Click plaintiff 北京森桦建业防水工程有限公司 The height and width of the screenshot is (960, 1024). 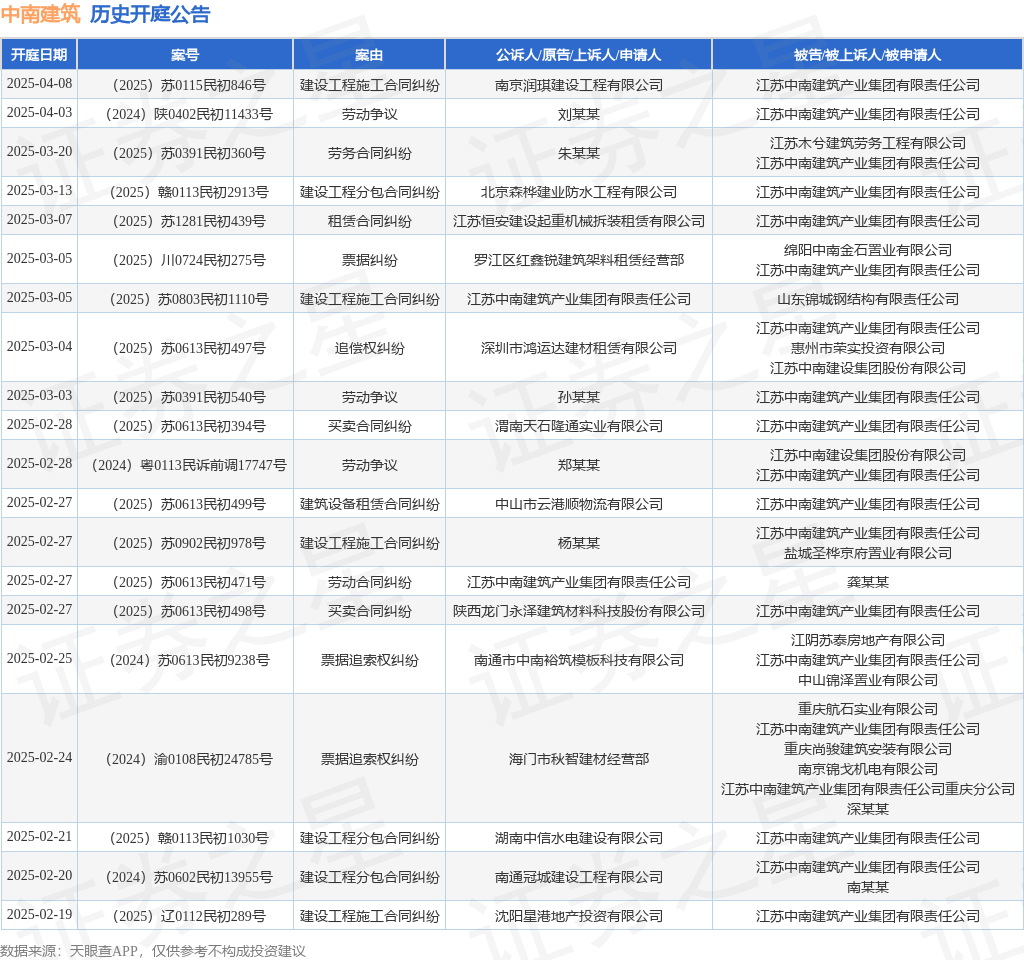[x=578, y=192]
